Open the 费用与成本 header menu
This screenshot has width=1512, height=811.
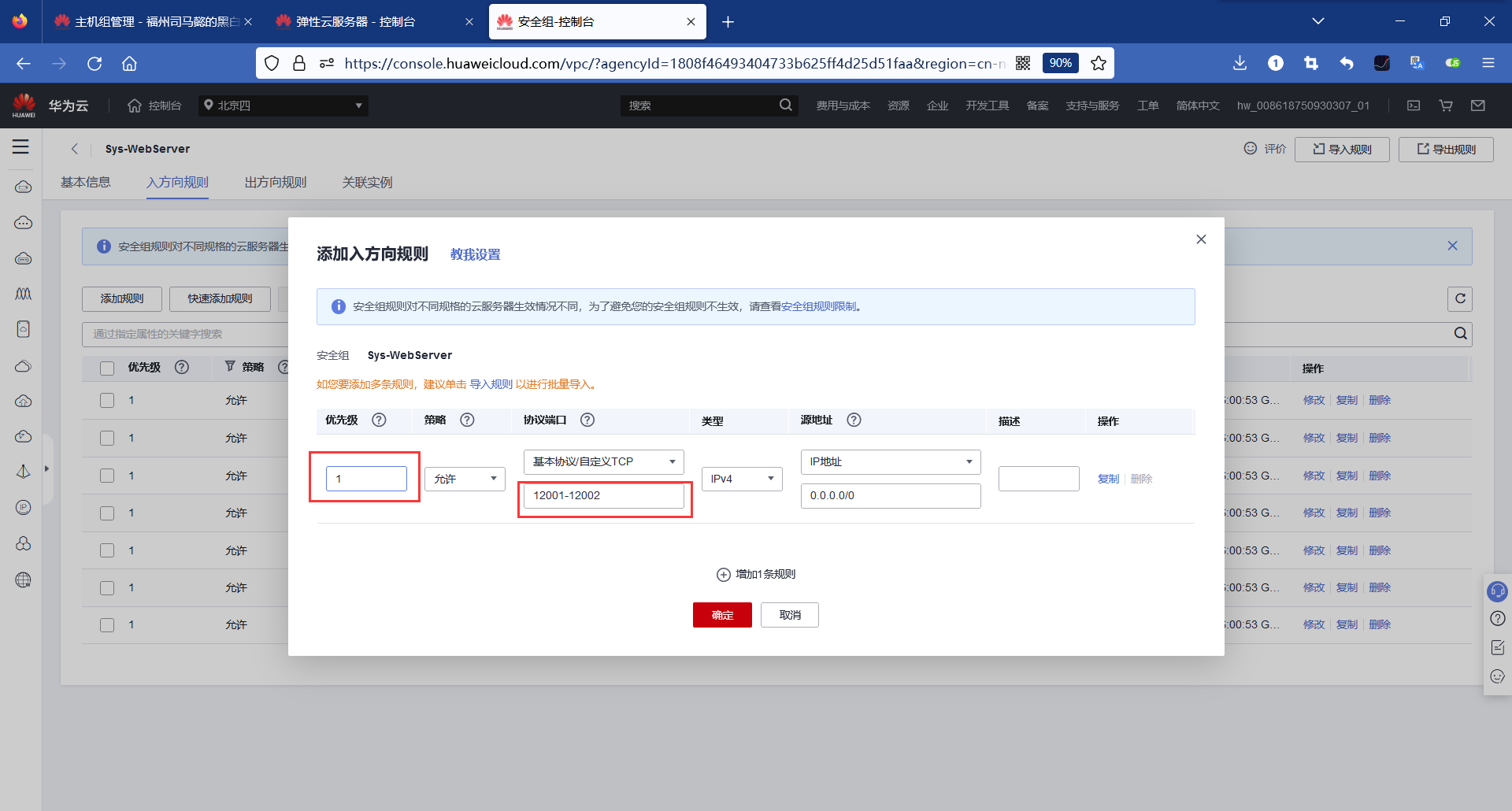843,106
